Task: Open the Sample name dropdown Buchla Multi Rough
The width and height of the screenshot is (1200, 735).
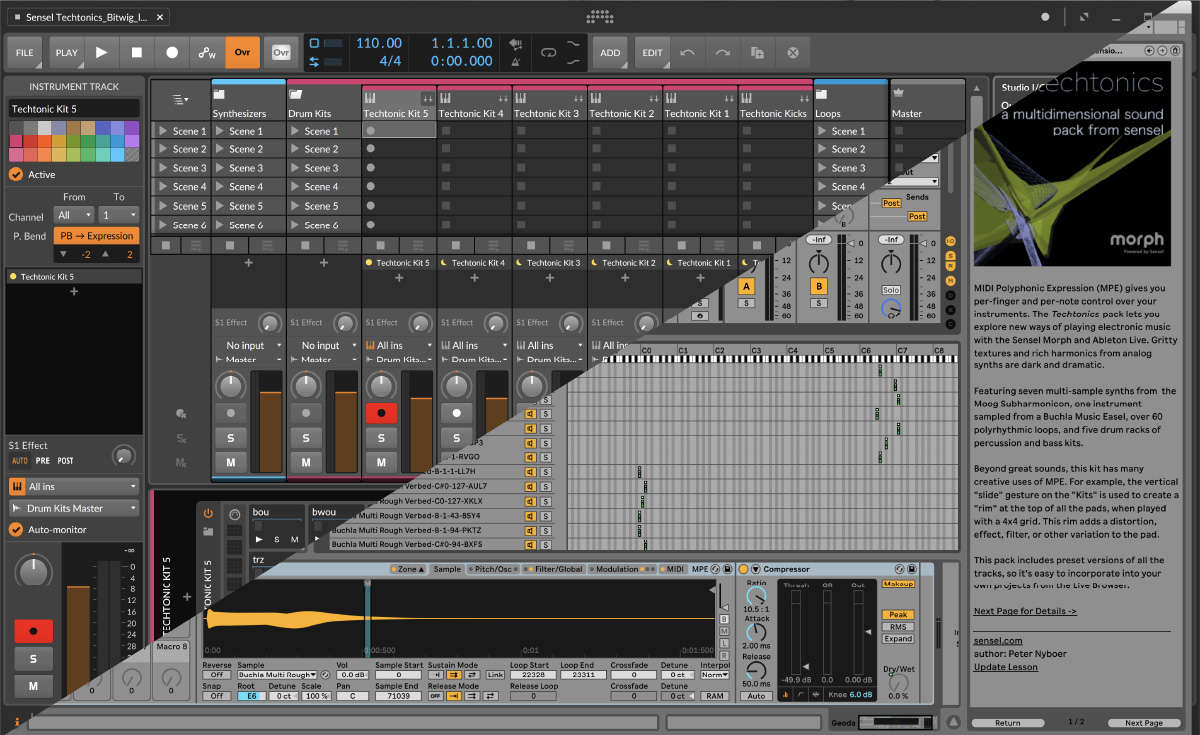Action: (x=277, y=675)
